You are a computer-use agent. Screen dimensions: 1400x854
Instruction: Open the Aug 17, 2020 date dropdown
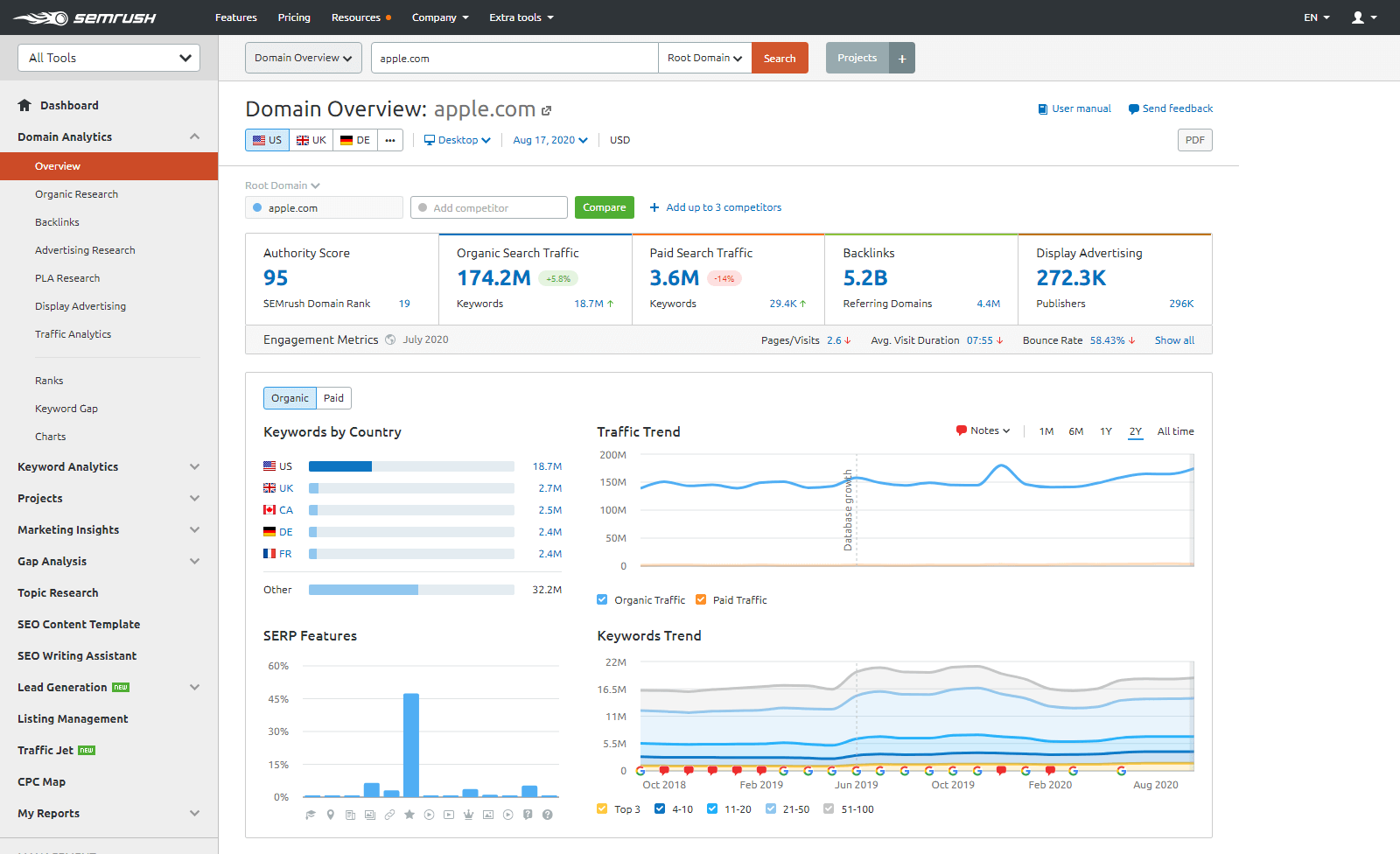(550, 140)
